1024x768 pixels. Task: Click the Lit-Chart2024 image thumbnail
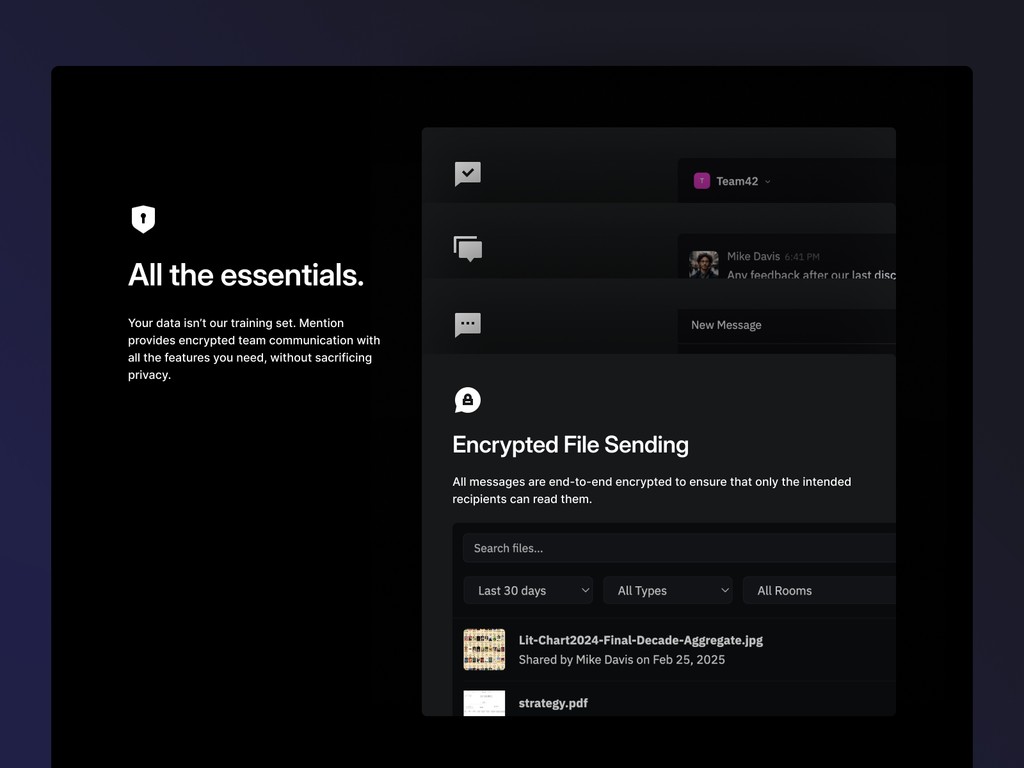click(x=484, y=648)
